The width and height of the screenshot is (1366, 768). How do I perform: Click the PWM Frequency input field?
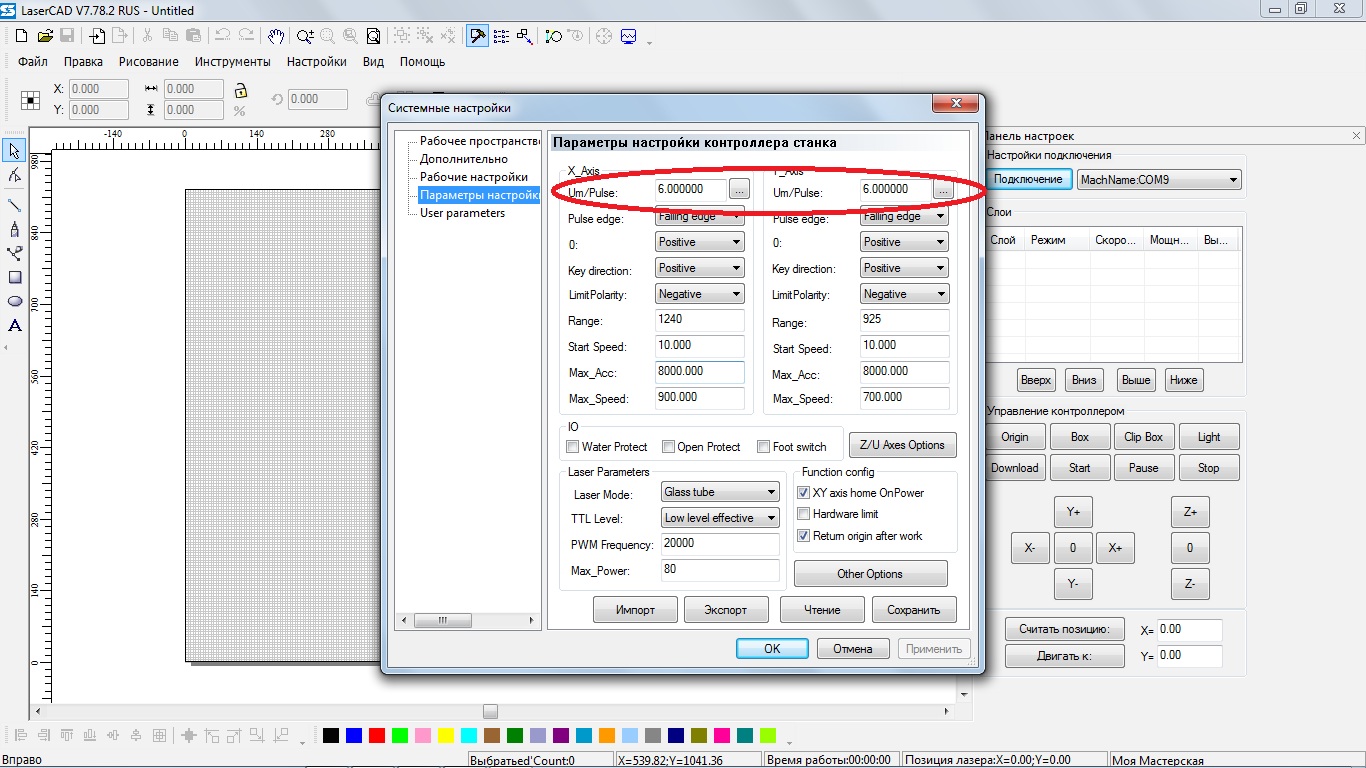coord(720,544)
